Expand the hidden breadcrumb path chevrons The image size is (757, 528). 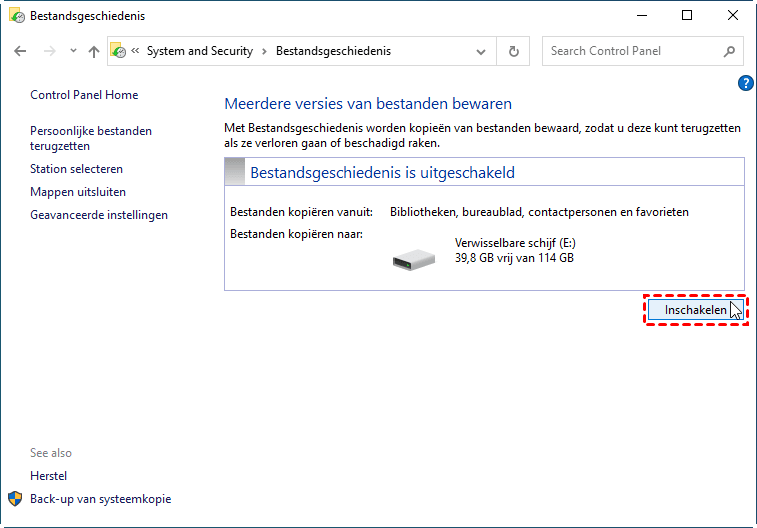135,51
